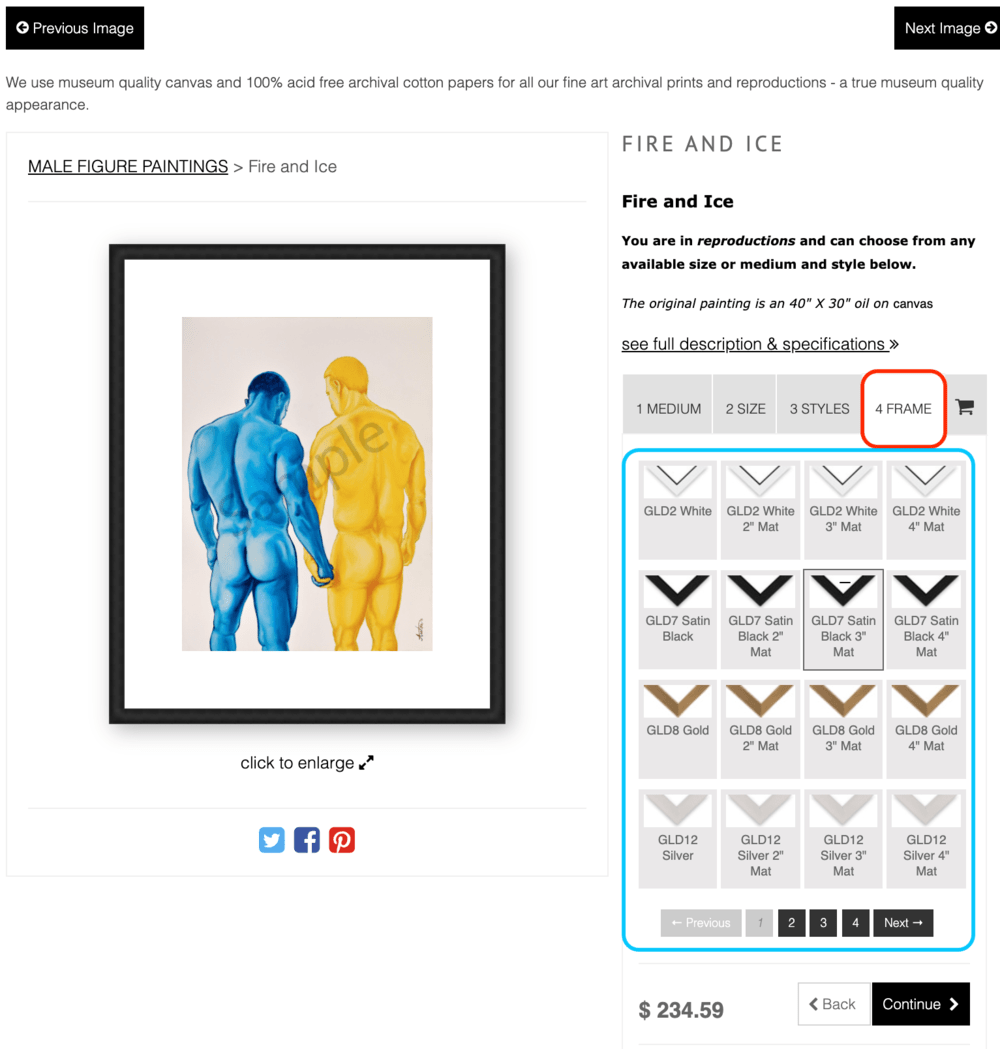The image size is (1000, 1049).
Task: Open the 2 SIZE tab
Action: pos(745,408)
